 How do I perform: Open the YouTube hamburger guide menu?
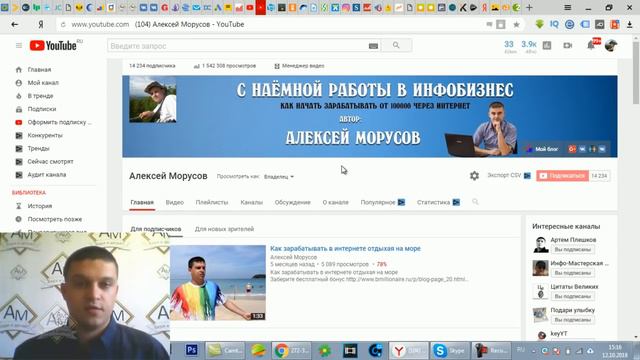coord(19,45)
